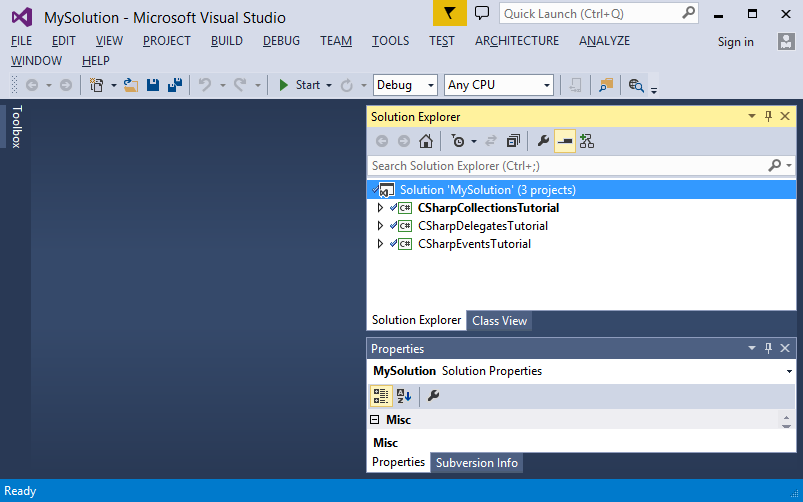The width and height of the screenshot is (803, 502).
Task: Click the Start debugging button
Action: point(300,85)
